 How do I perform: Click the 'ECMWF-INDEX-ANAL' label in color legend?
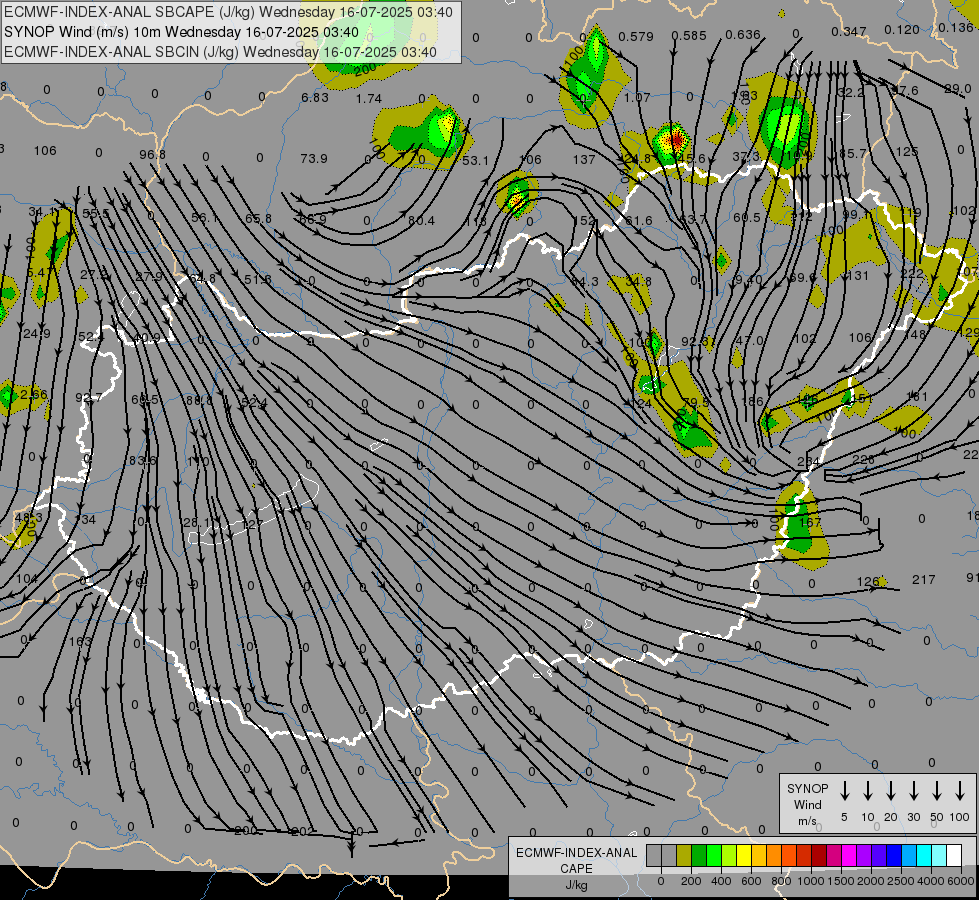click(576, 853)
